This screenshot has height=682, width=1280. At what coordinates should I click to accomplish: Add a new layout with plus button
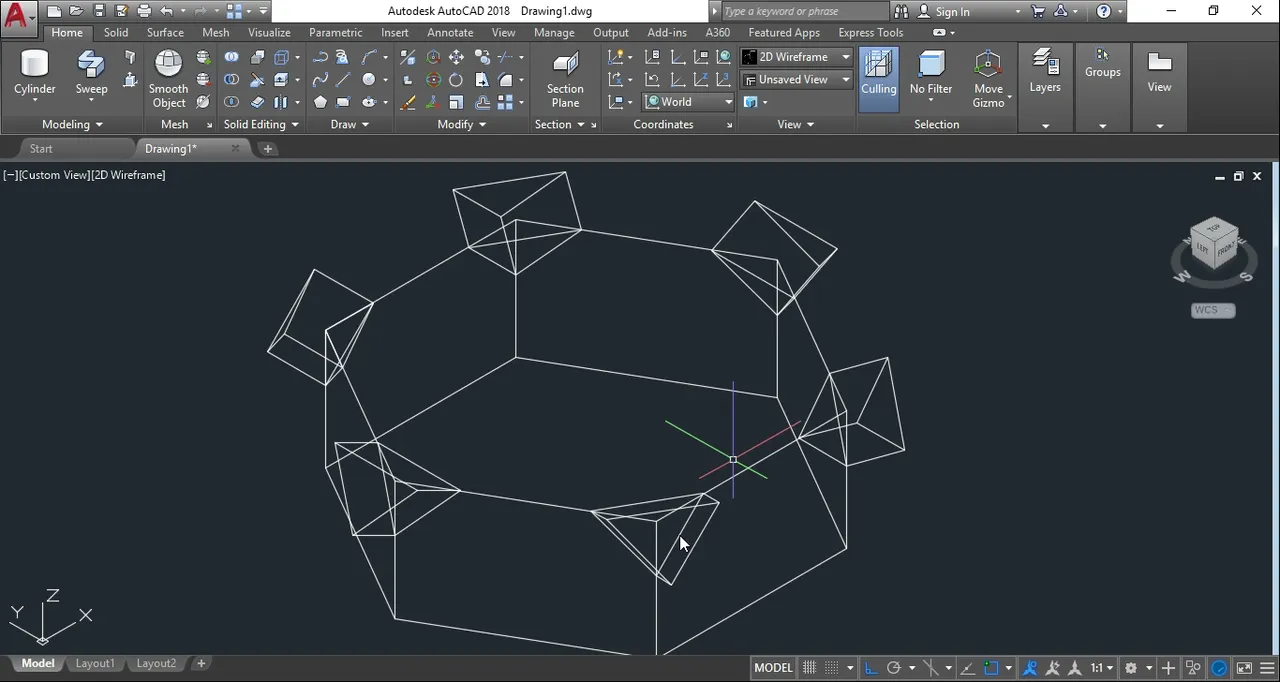201,663
